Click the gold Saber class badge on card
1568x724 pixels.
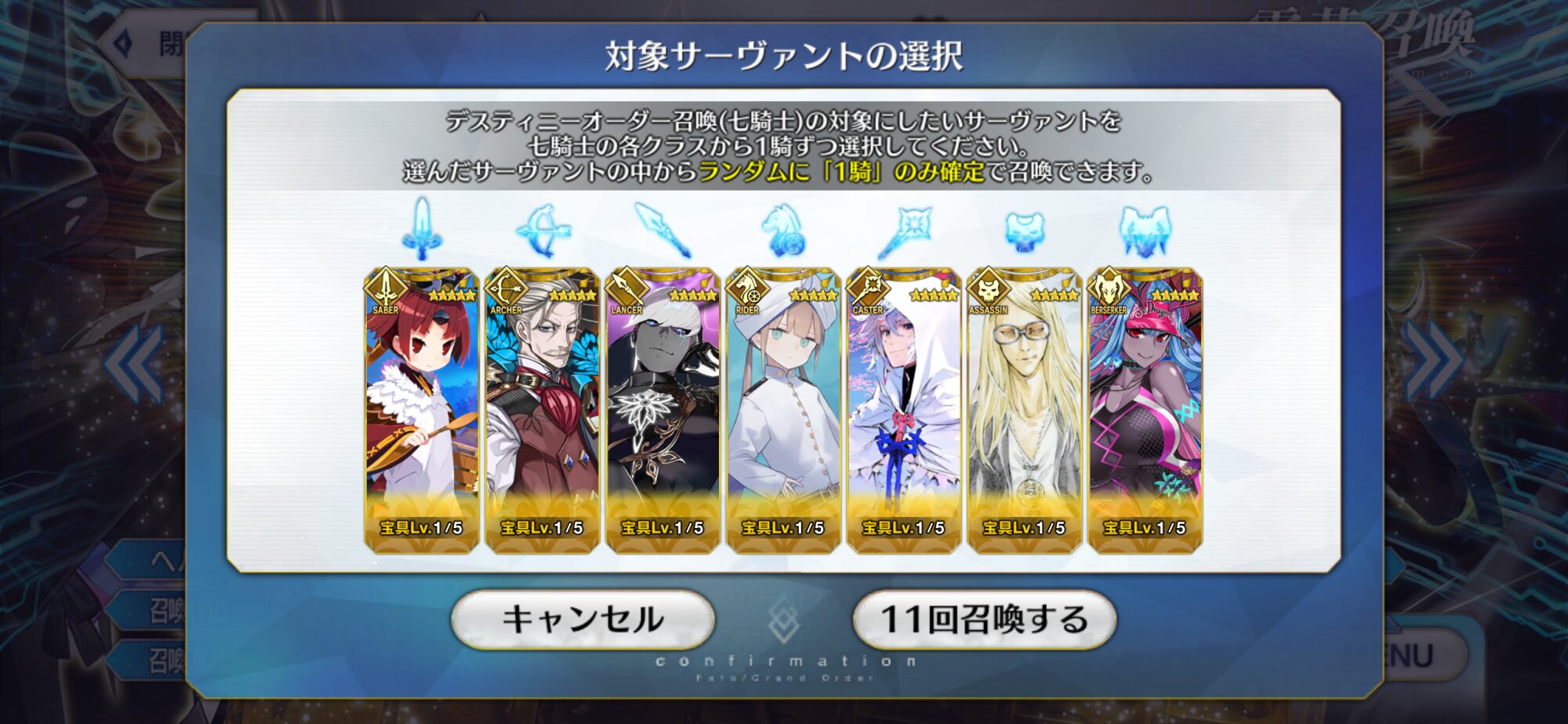385,290
